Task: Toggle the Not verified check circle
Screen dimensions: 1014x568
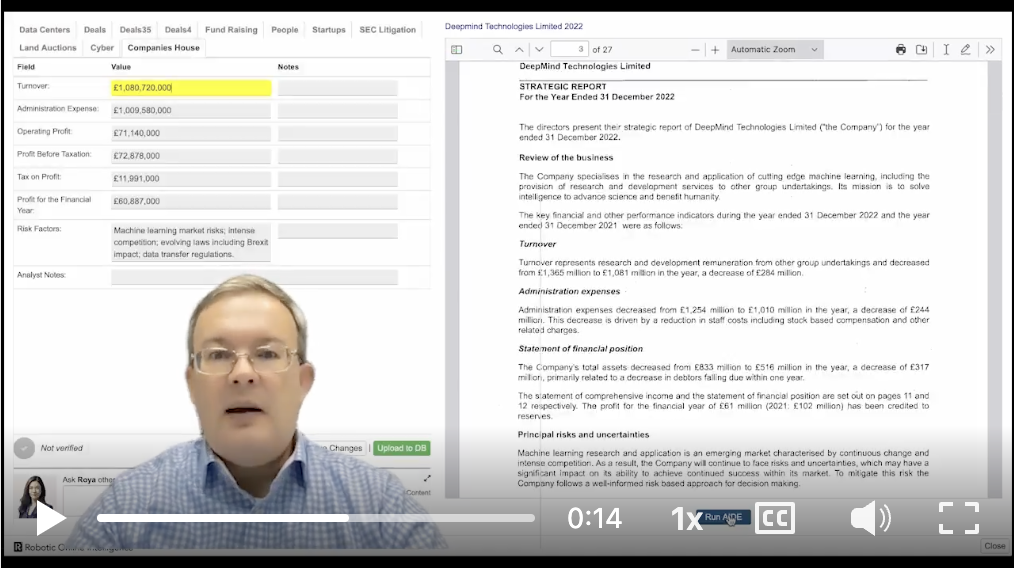Action: [24, 448]
